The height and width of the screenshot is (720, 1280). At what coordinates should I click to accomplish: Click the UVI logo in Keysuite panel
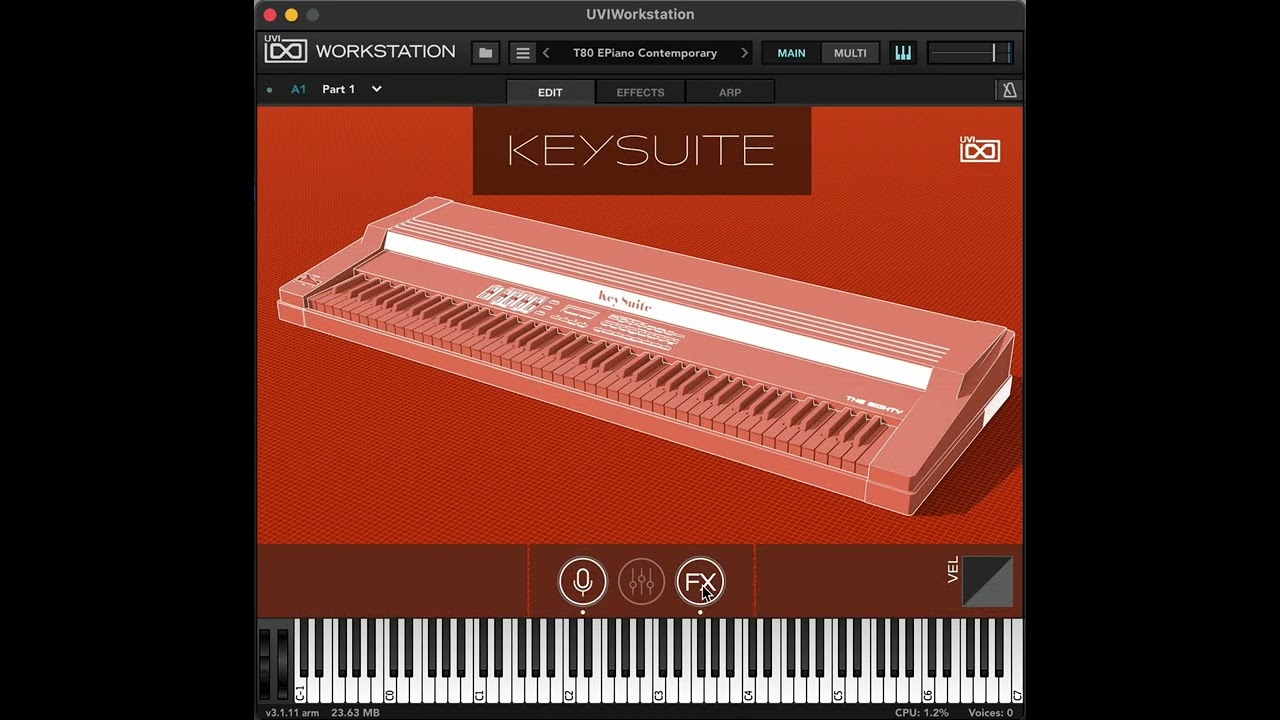point(979,148)
